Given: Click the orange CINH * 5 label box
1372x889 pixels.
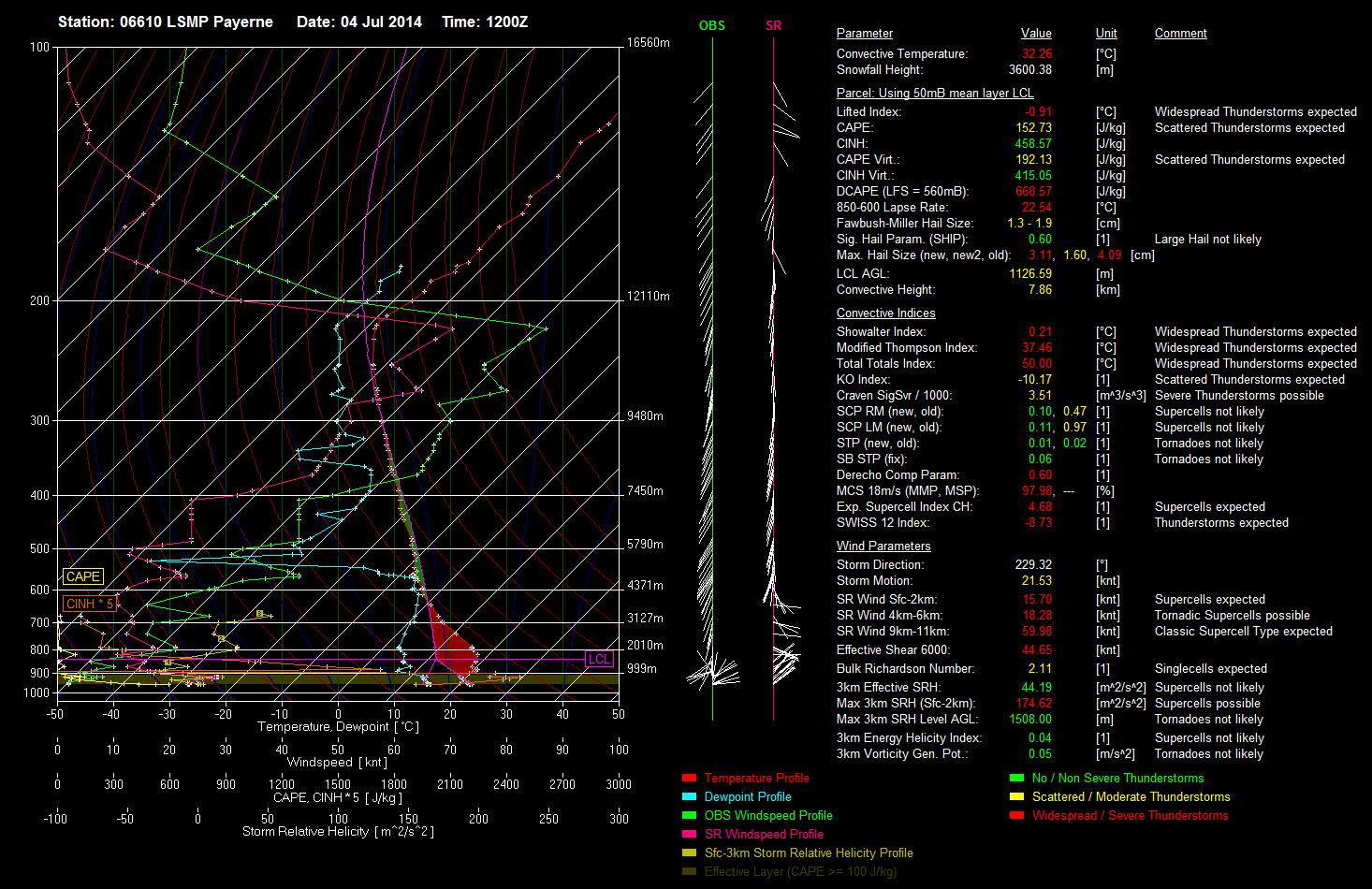Looking at the screenshot, I should pyautogui.click(x=89, y=604).
